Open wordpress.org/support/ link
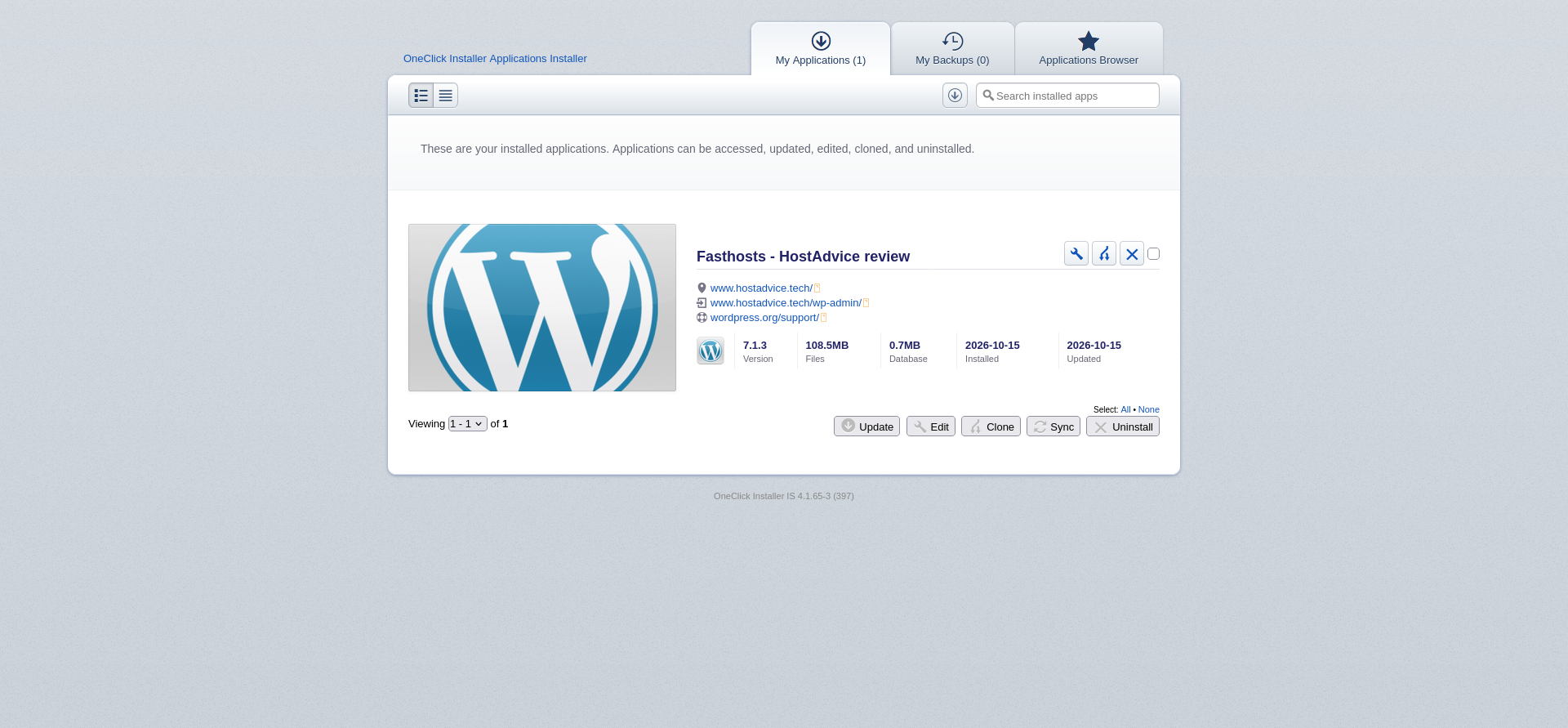 (x=764, y=318)
